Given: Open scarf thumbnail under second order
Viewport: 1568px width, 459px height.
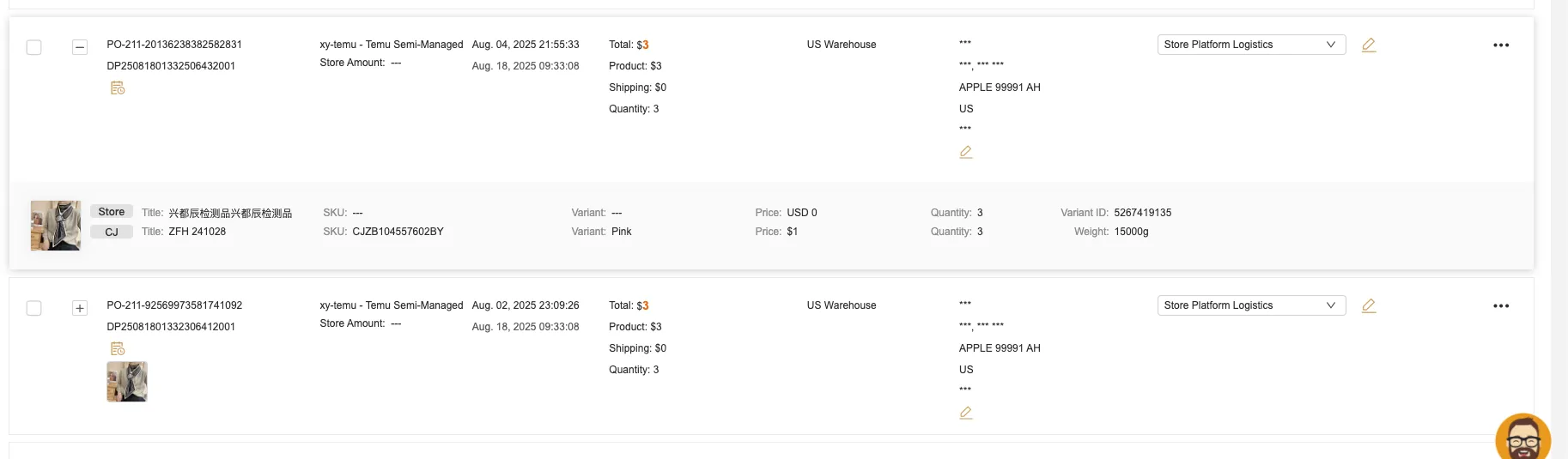Looking at the screenshot, I should [x=127, y=382].
